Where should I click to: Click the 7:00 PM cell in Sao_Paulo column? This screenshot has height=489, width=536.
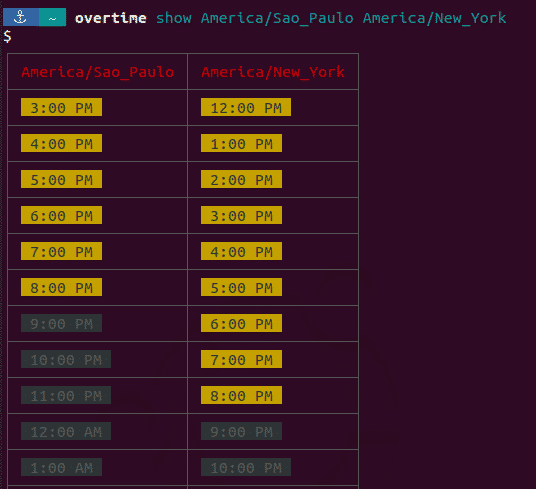click(62, 251)
